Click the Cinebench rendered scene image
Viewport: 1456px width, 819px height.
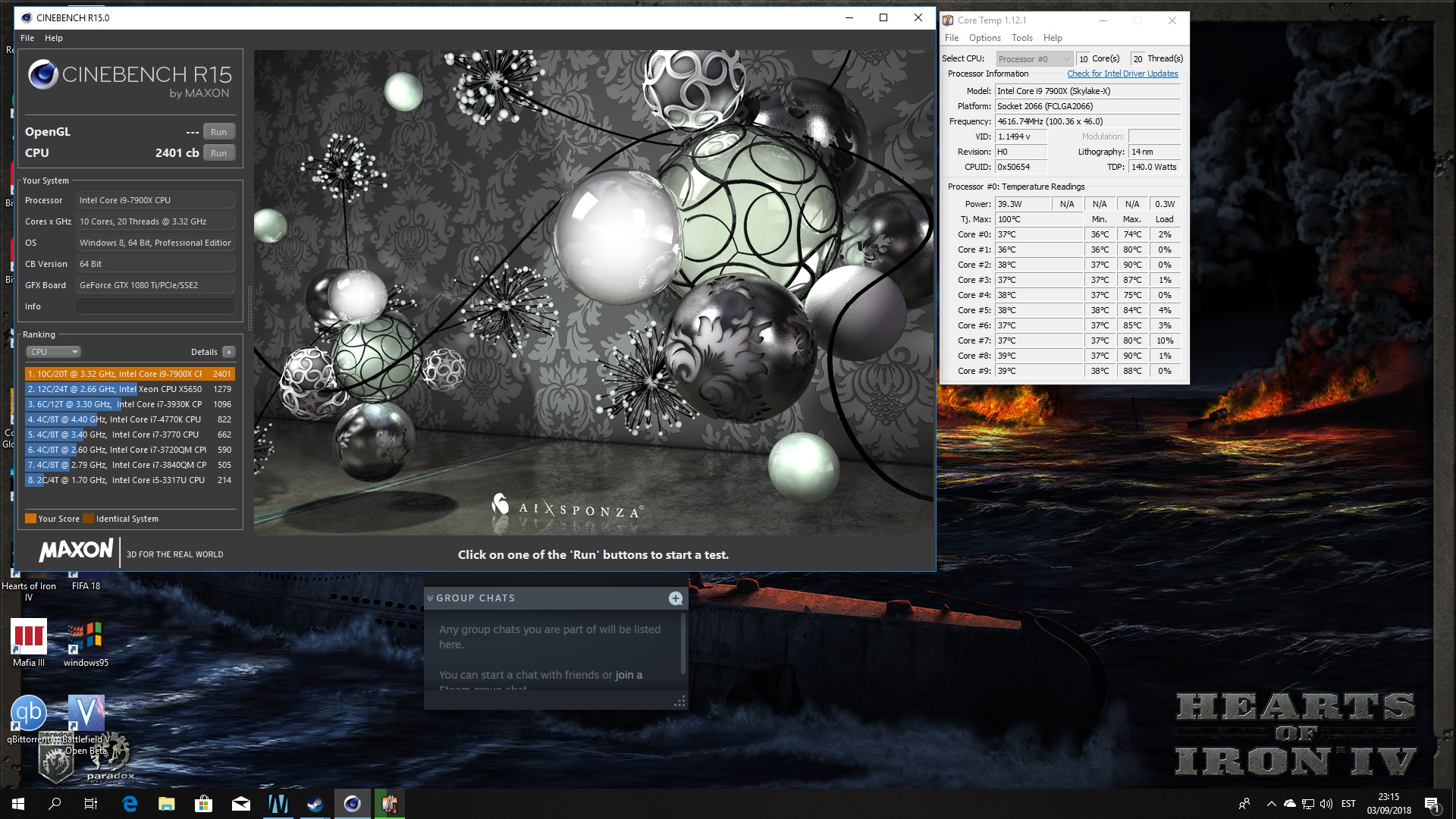(595, 293)
